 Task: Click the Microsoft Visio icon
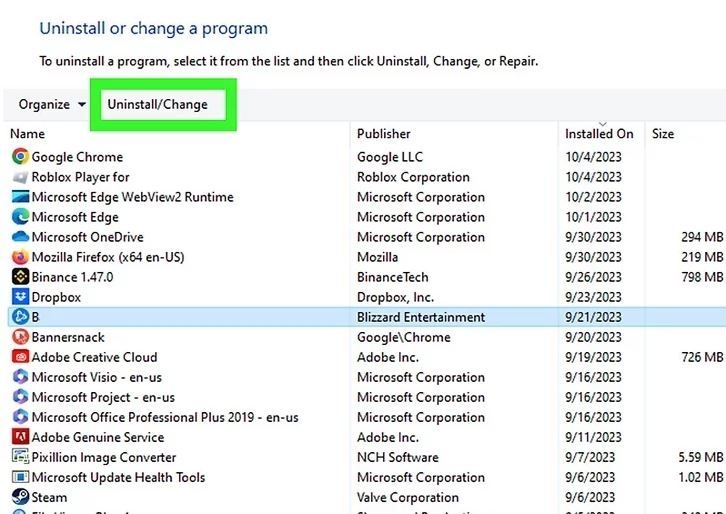(20, 377)
